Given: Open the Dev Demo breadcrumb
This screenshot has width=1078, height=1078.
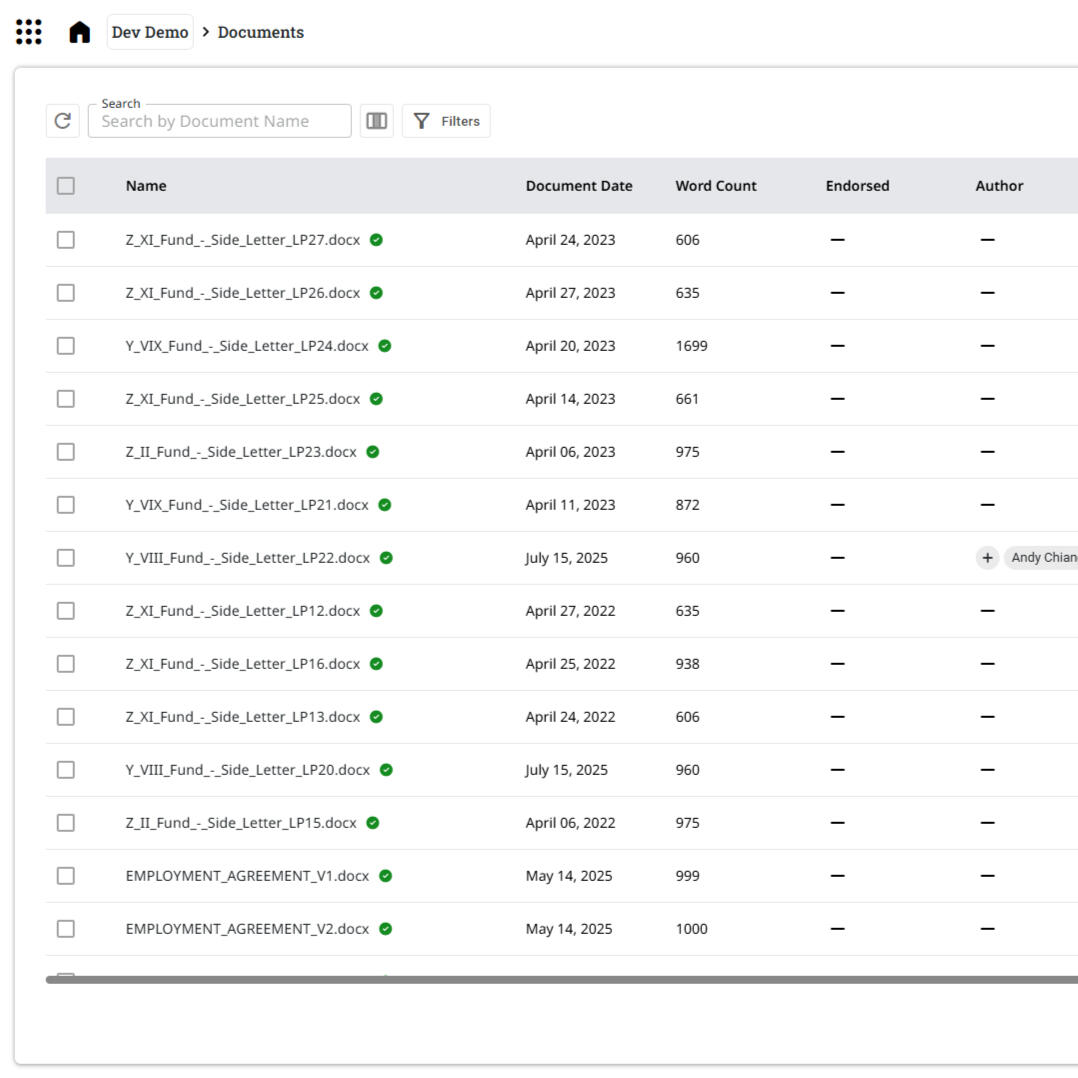Looking at the screenshot, I should [150, 32].
